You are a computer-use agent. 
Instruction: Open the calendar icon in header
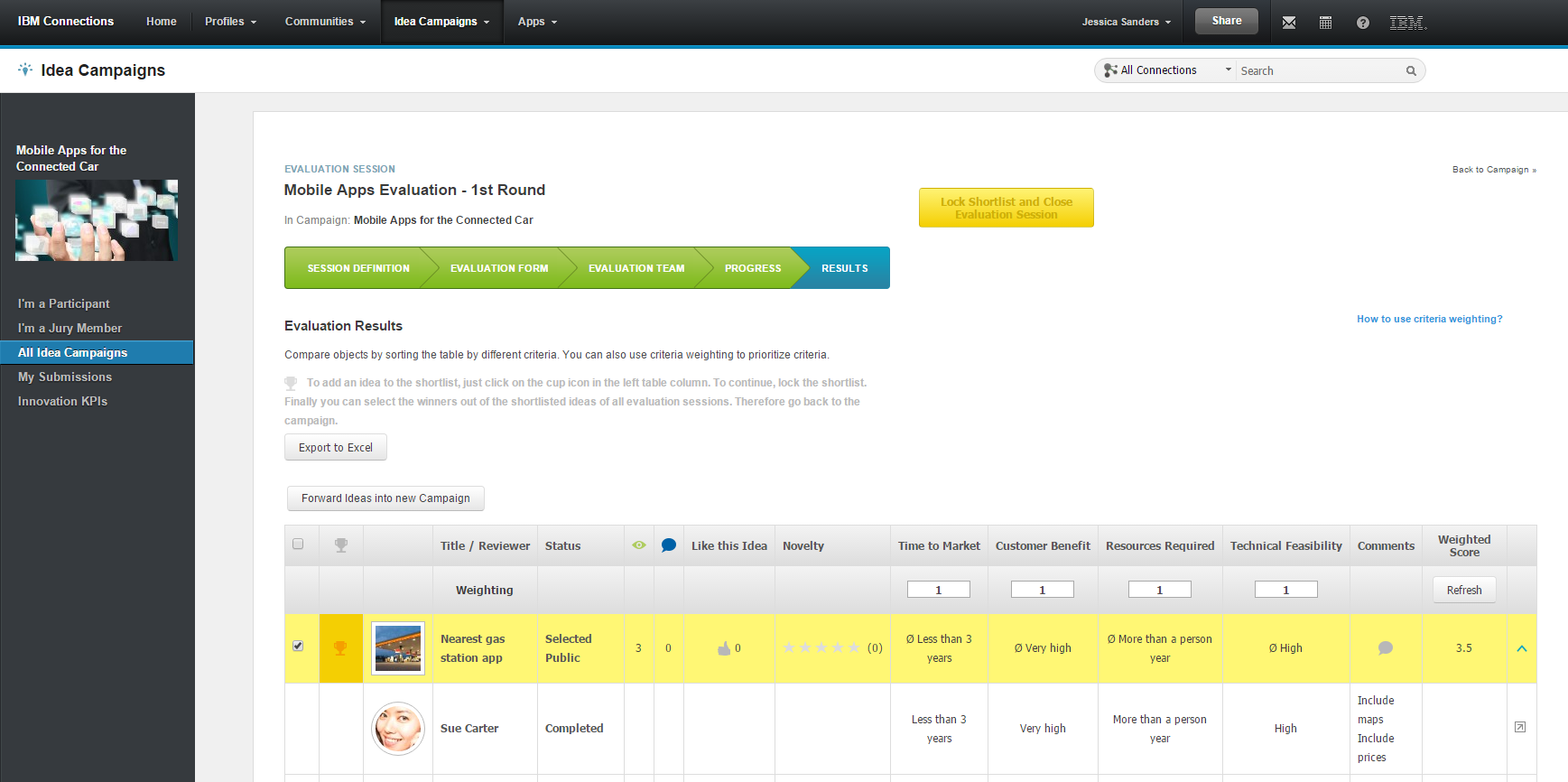(1325, 23)
